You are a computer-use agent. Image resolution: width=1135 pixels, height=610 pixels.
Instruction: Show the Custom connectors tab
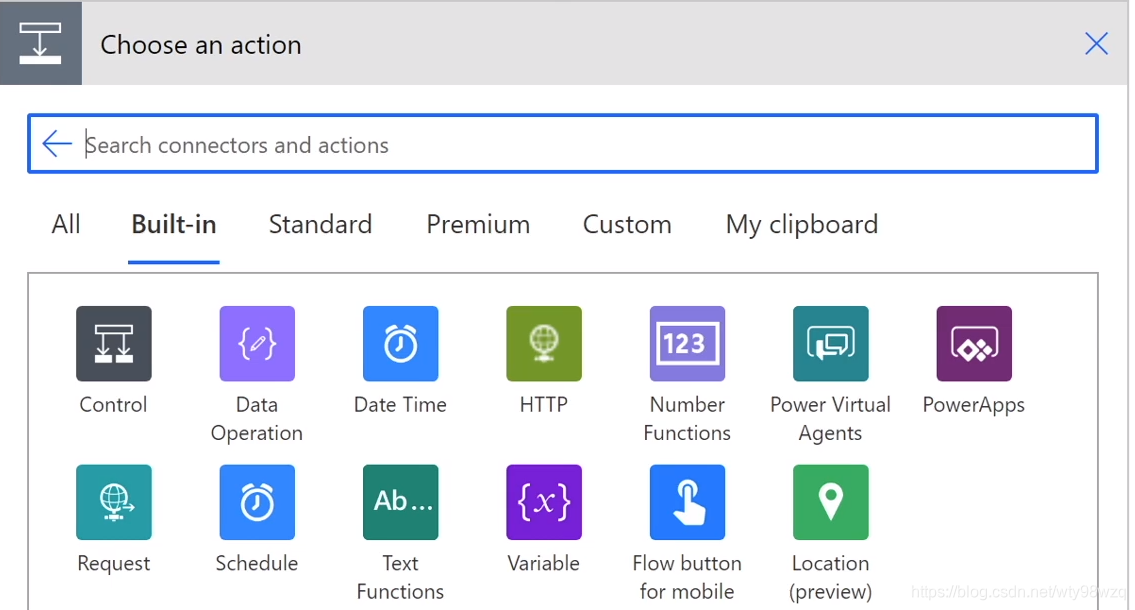(627, 225)
